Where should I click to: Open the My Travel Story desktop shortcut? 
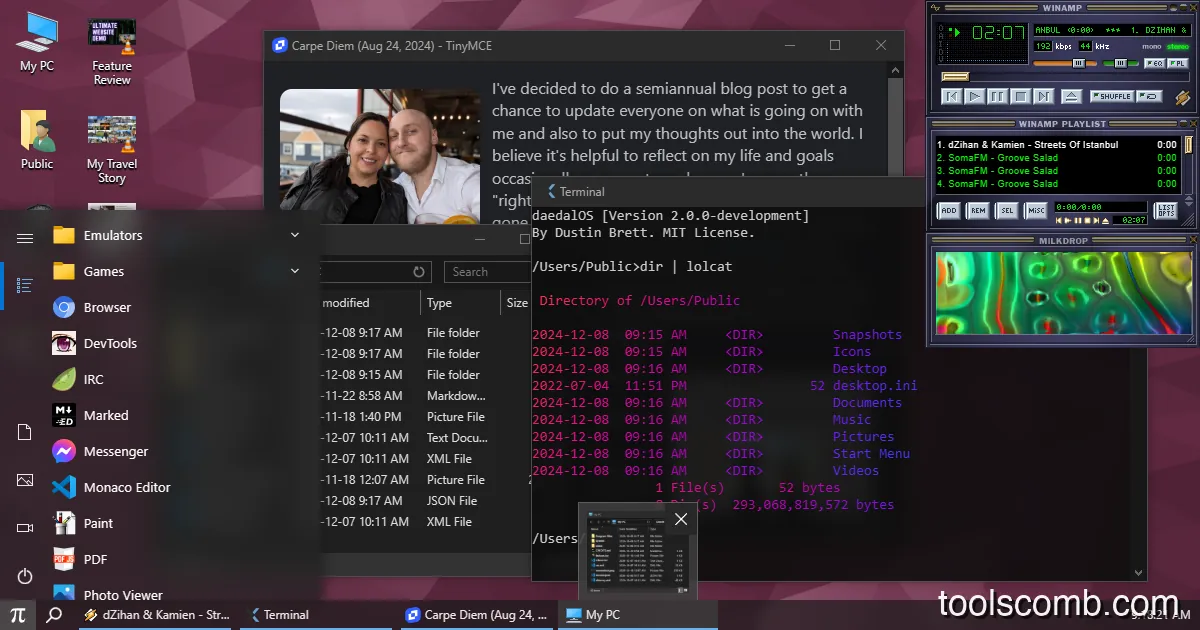[112, 149]
